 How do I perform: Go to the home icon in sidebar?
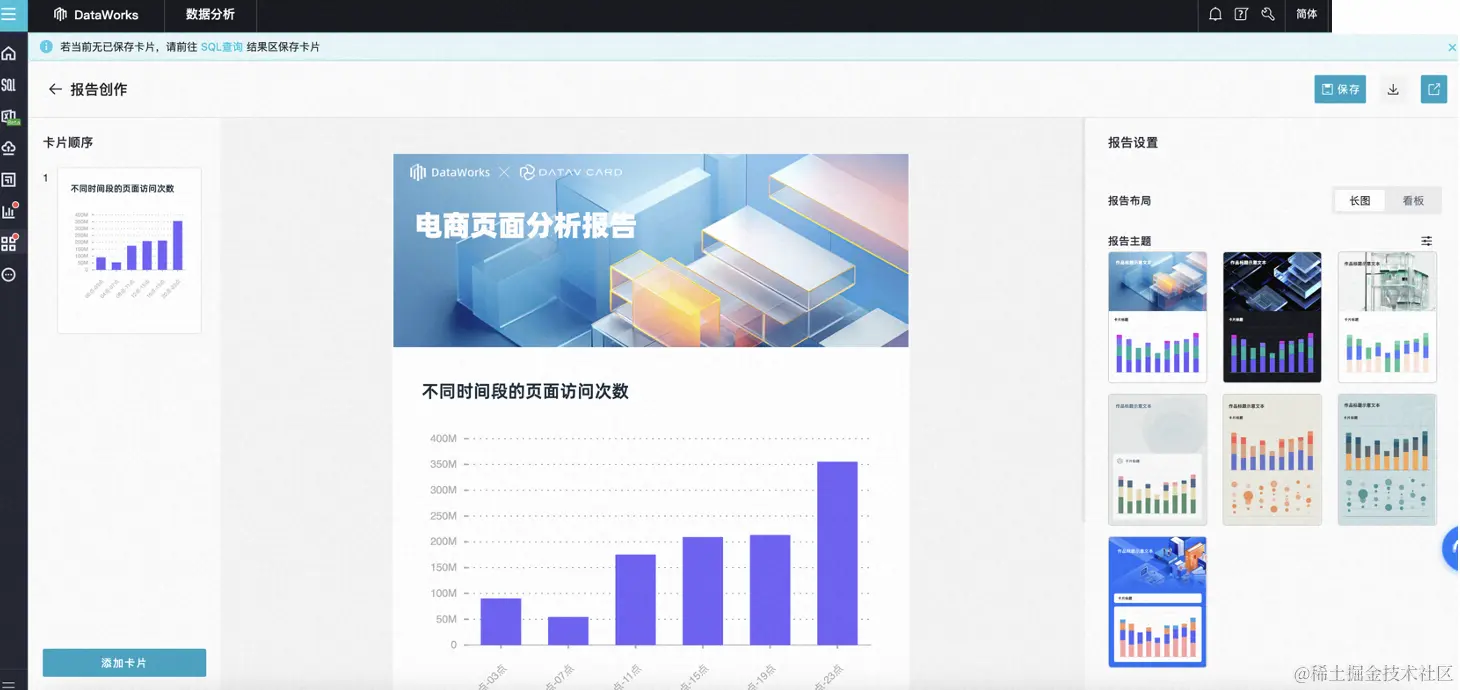[9, 53]
